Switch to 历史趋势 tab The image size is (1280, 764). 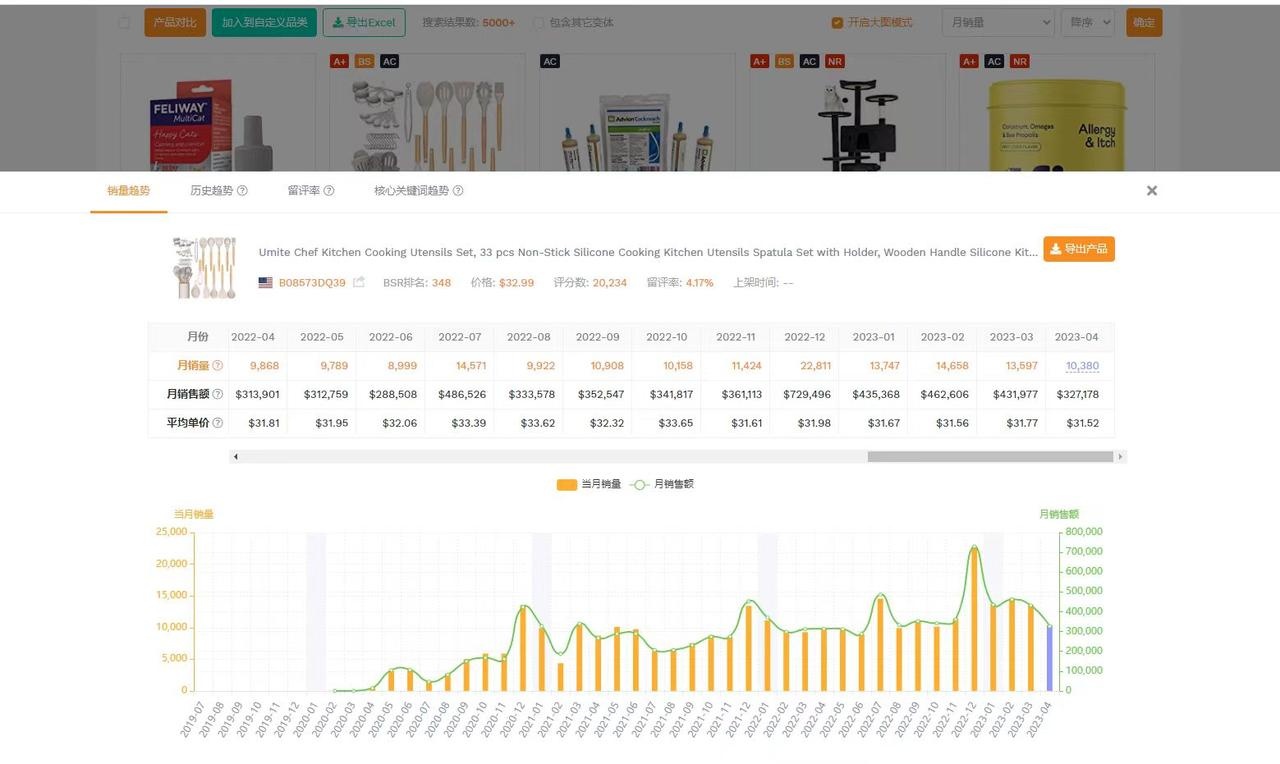coord(211,190)
